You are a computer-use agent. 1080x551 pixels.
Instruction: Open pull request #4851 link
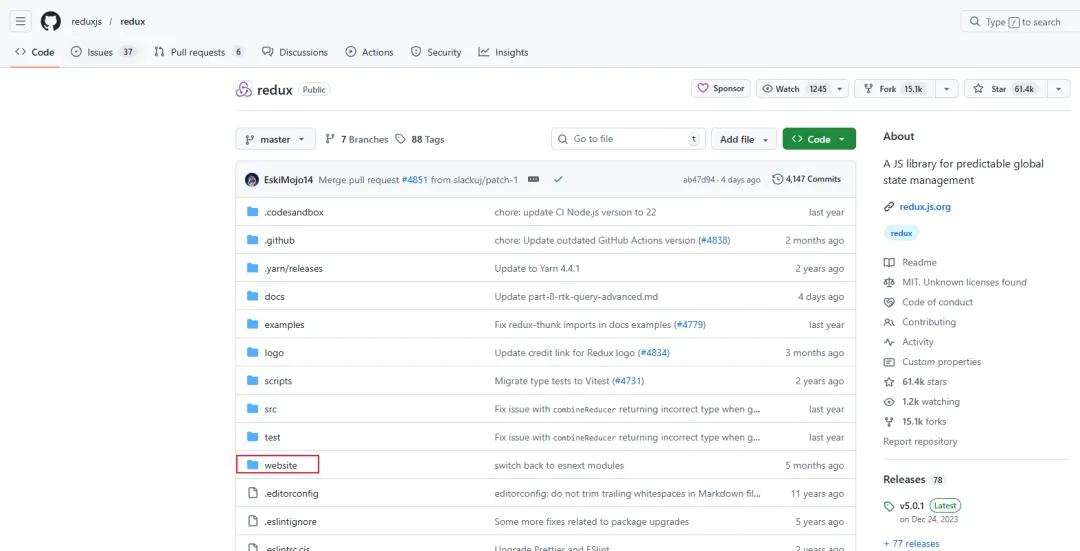point(415,179)
